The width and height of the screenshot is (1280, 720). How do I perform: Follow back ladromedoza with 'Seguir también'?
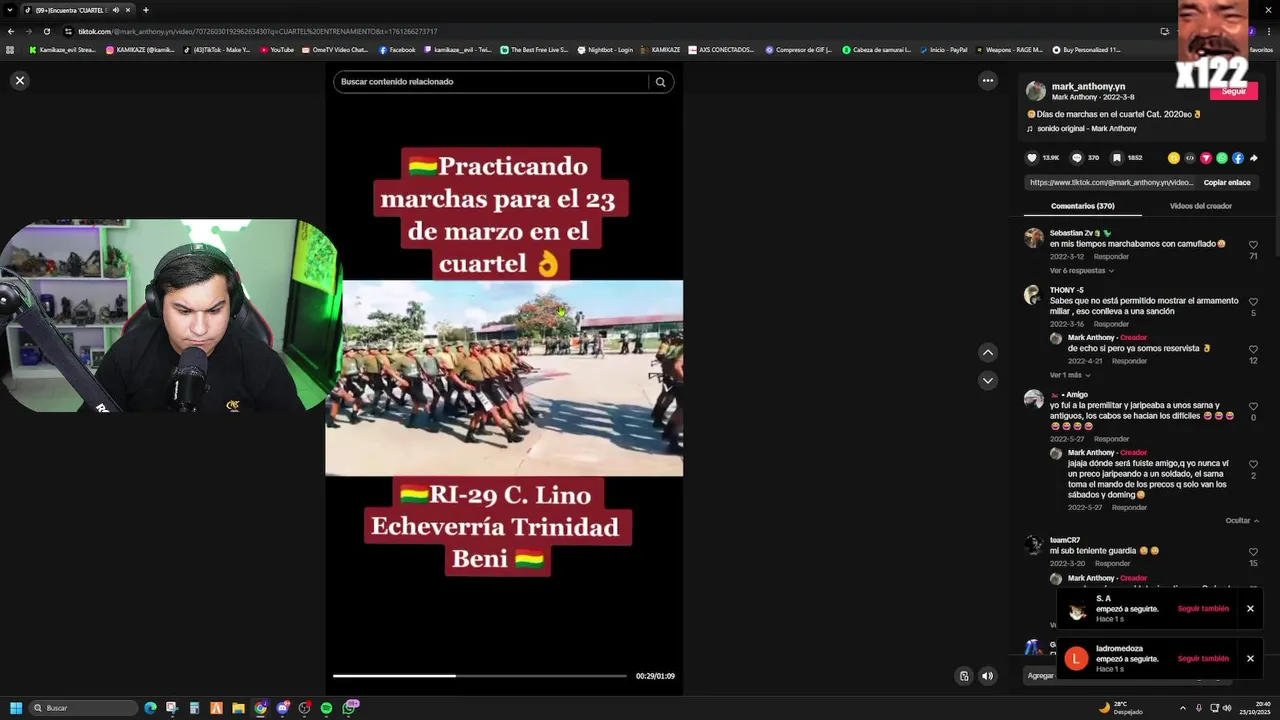point(1203,659)
